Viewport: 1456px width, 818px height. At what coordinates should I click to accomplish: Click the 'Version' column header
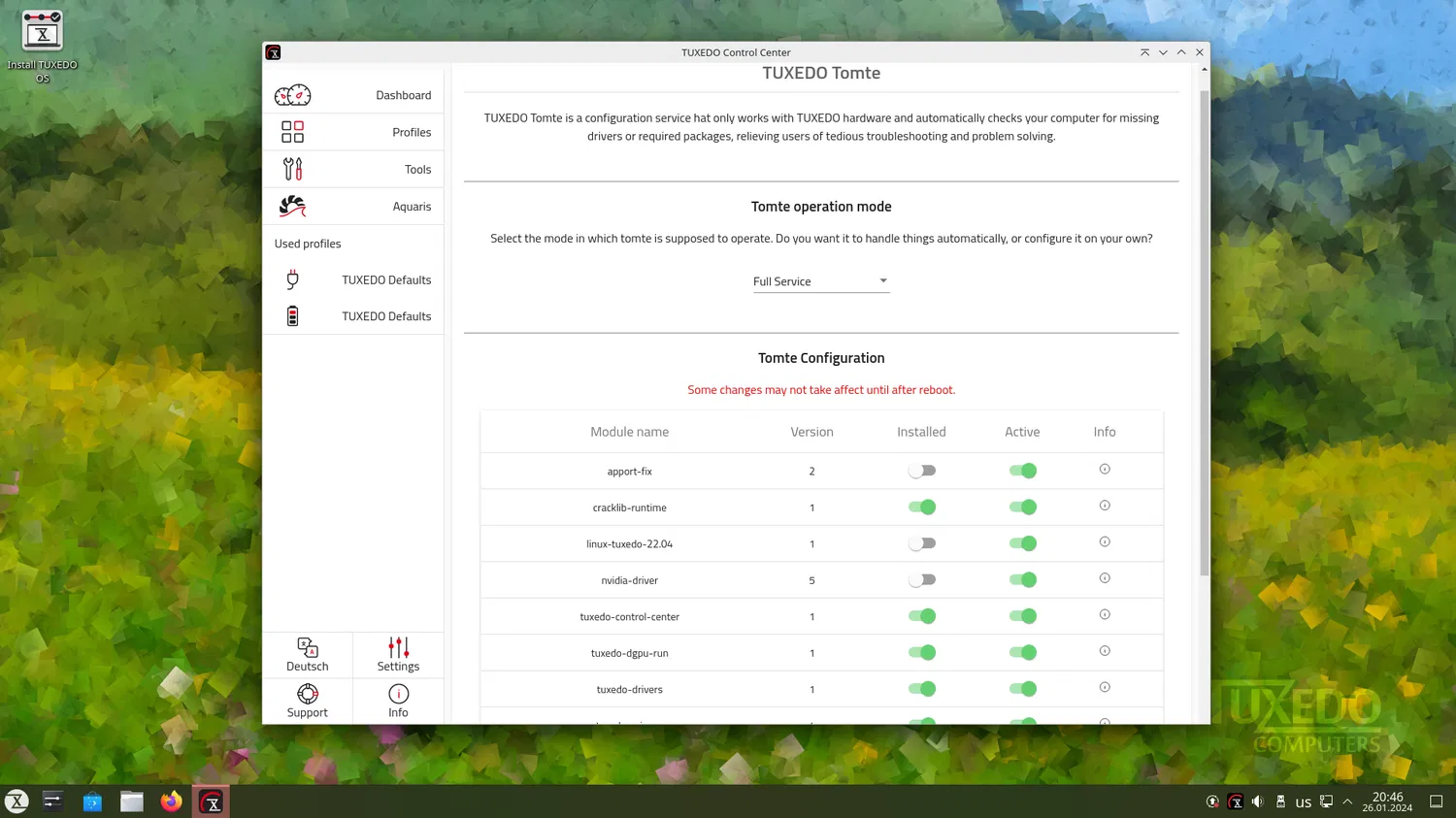[812, 432]
